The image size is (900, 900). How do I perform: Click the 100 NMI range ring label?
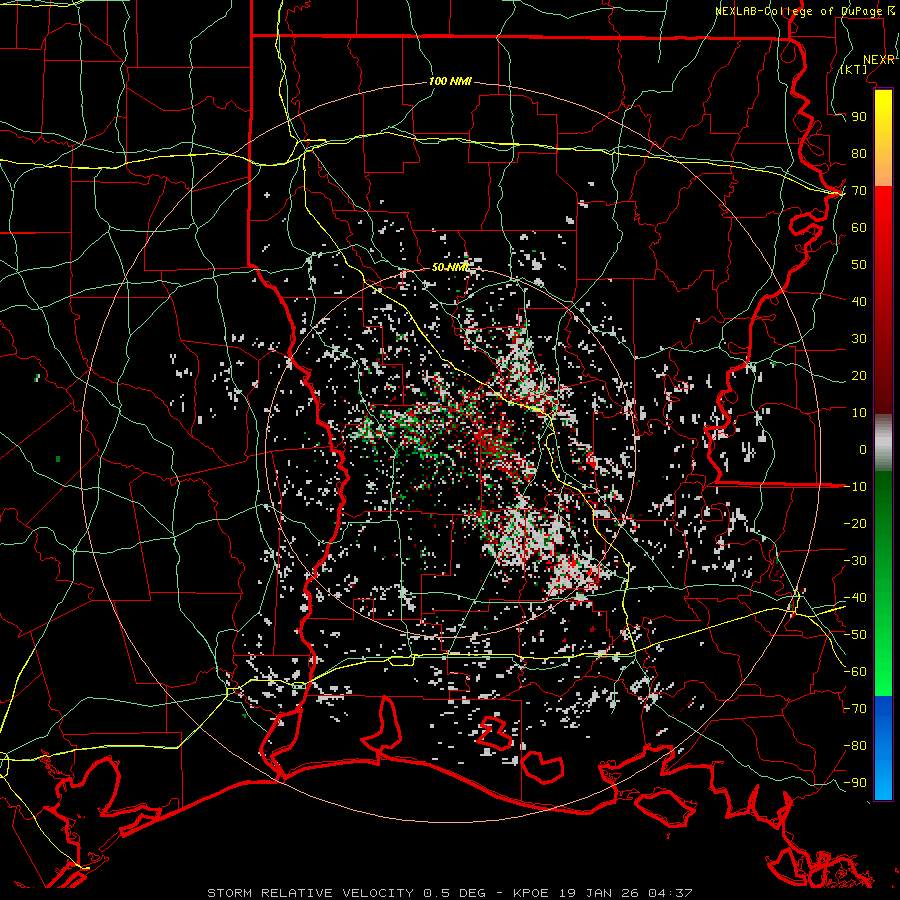coord(450,82)
